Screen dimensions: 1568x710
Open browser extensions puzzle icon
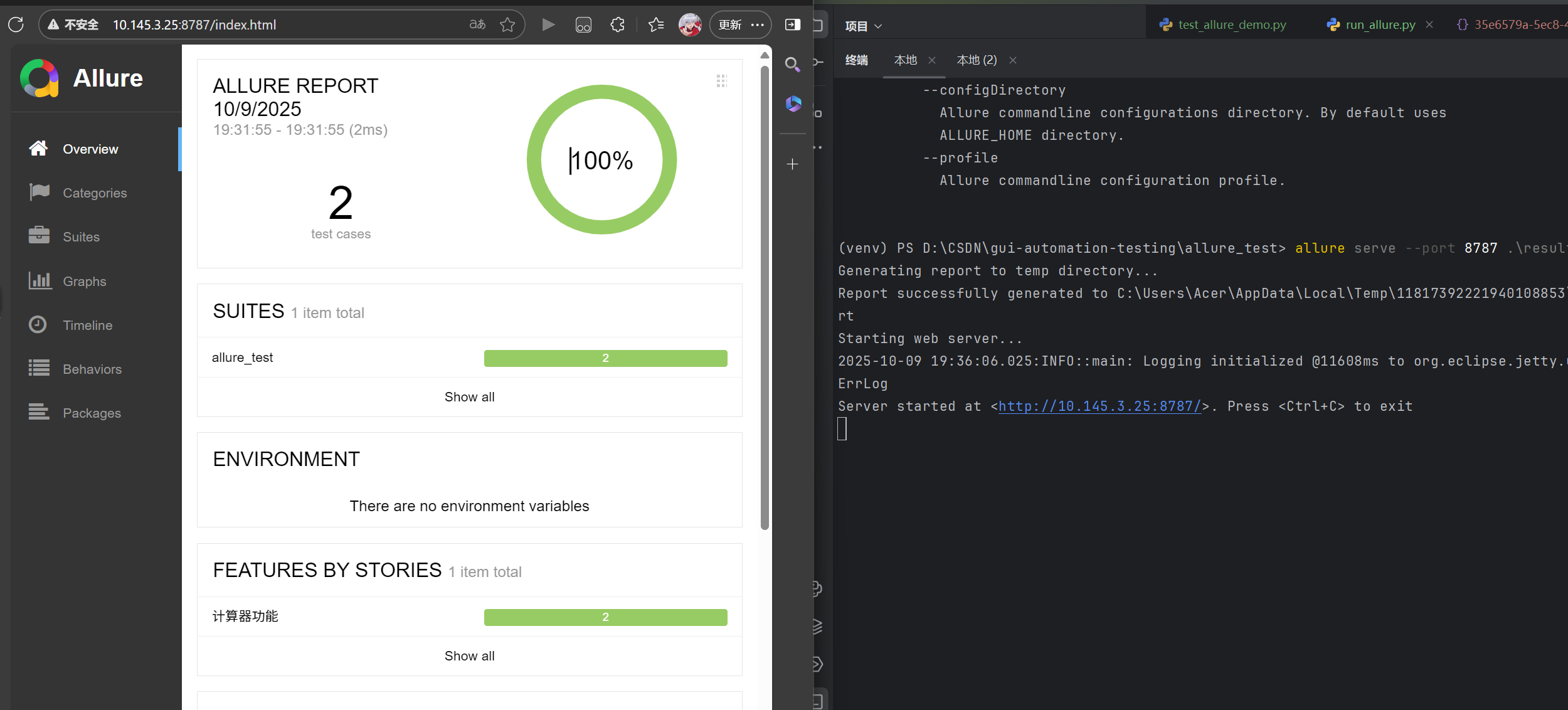(618, 24)
